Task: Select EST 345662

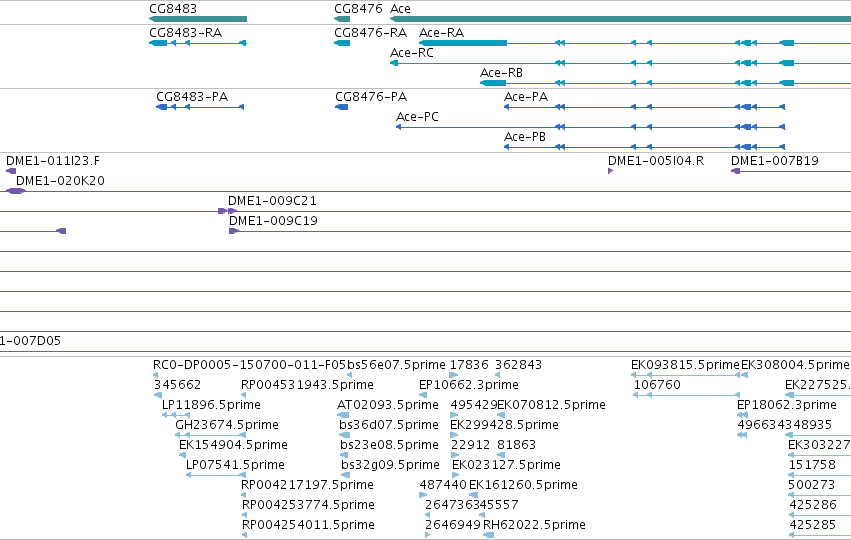Action: [x=177, y=385]
